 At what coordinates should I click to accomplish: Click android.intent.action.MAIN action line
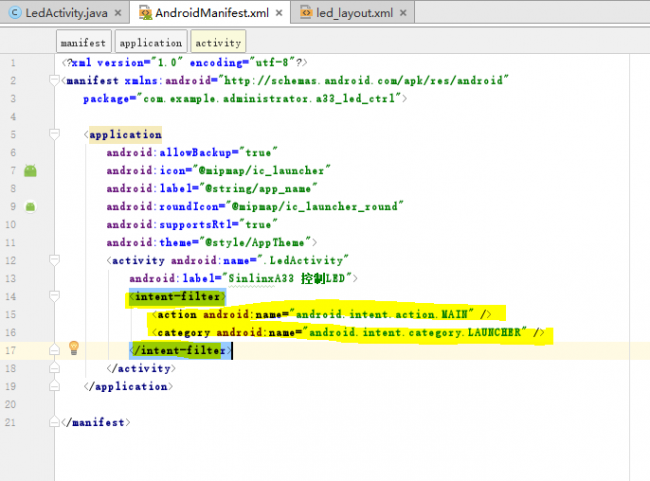click(321, 315)
